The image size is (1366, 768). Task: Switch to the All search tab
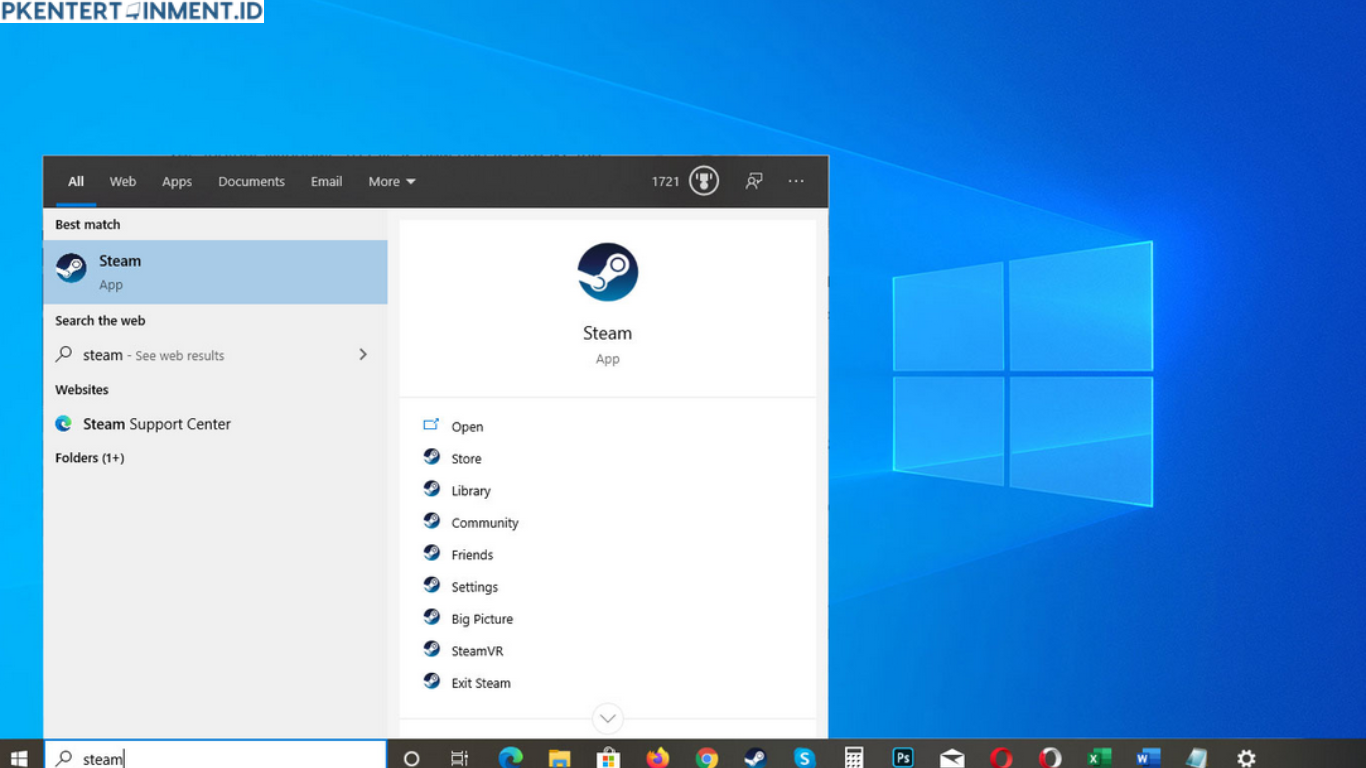(76, 181)
